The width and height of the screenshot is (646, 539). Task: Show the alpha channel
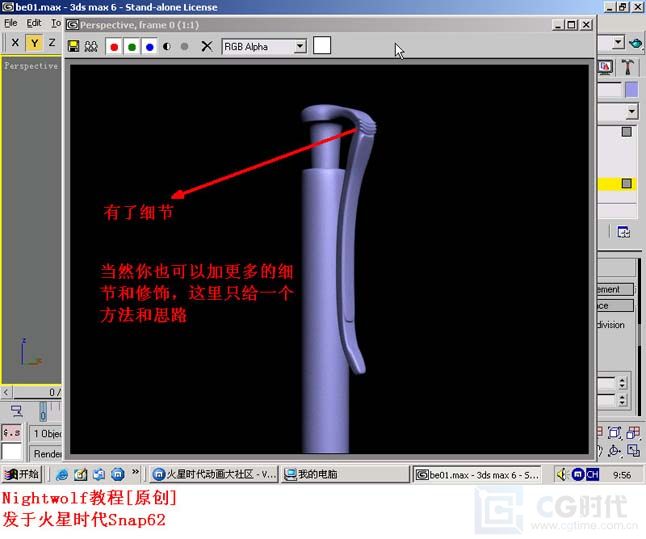167,47
